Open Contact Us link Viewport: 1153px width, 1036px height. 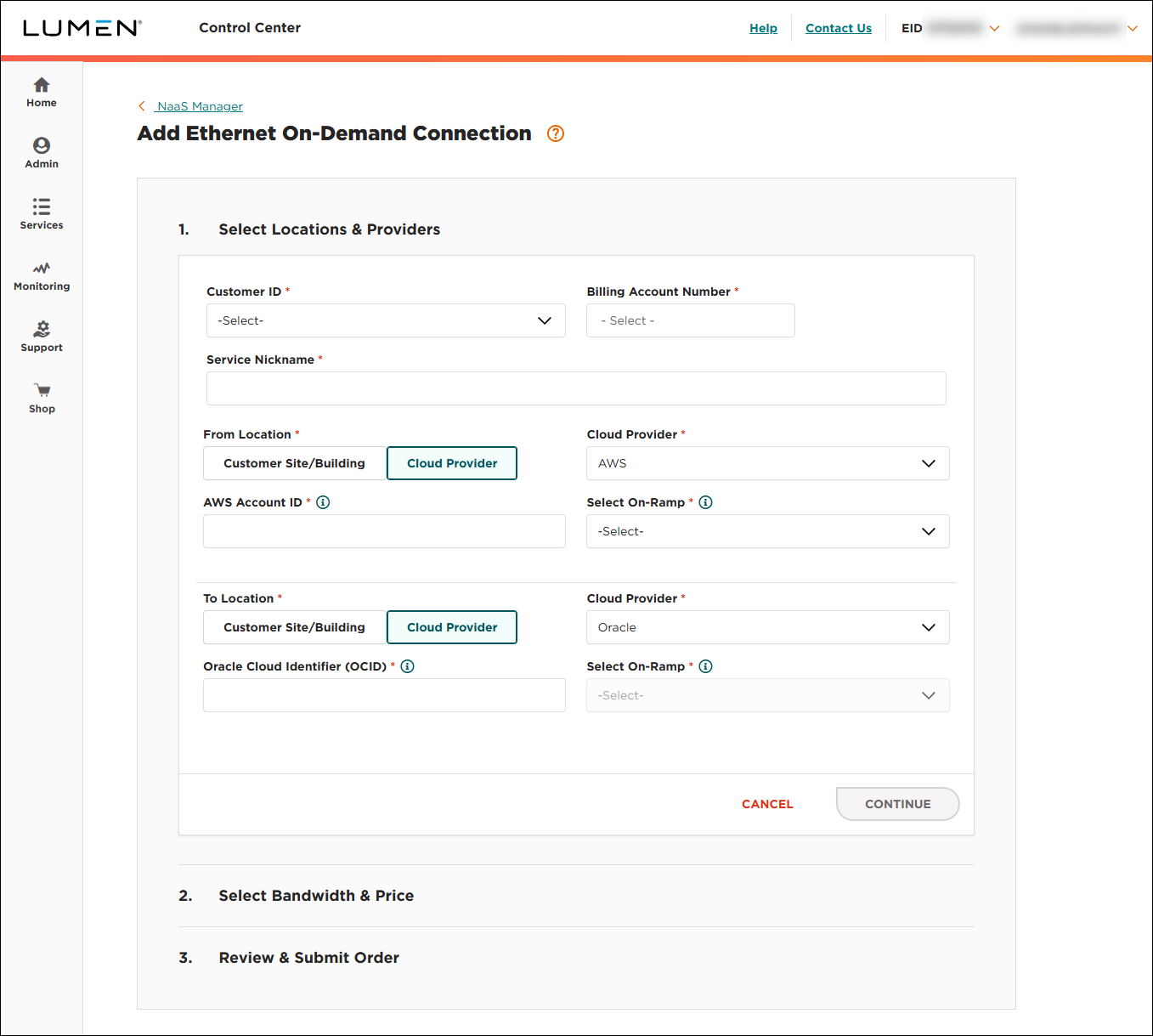pos(839,28)
